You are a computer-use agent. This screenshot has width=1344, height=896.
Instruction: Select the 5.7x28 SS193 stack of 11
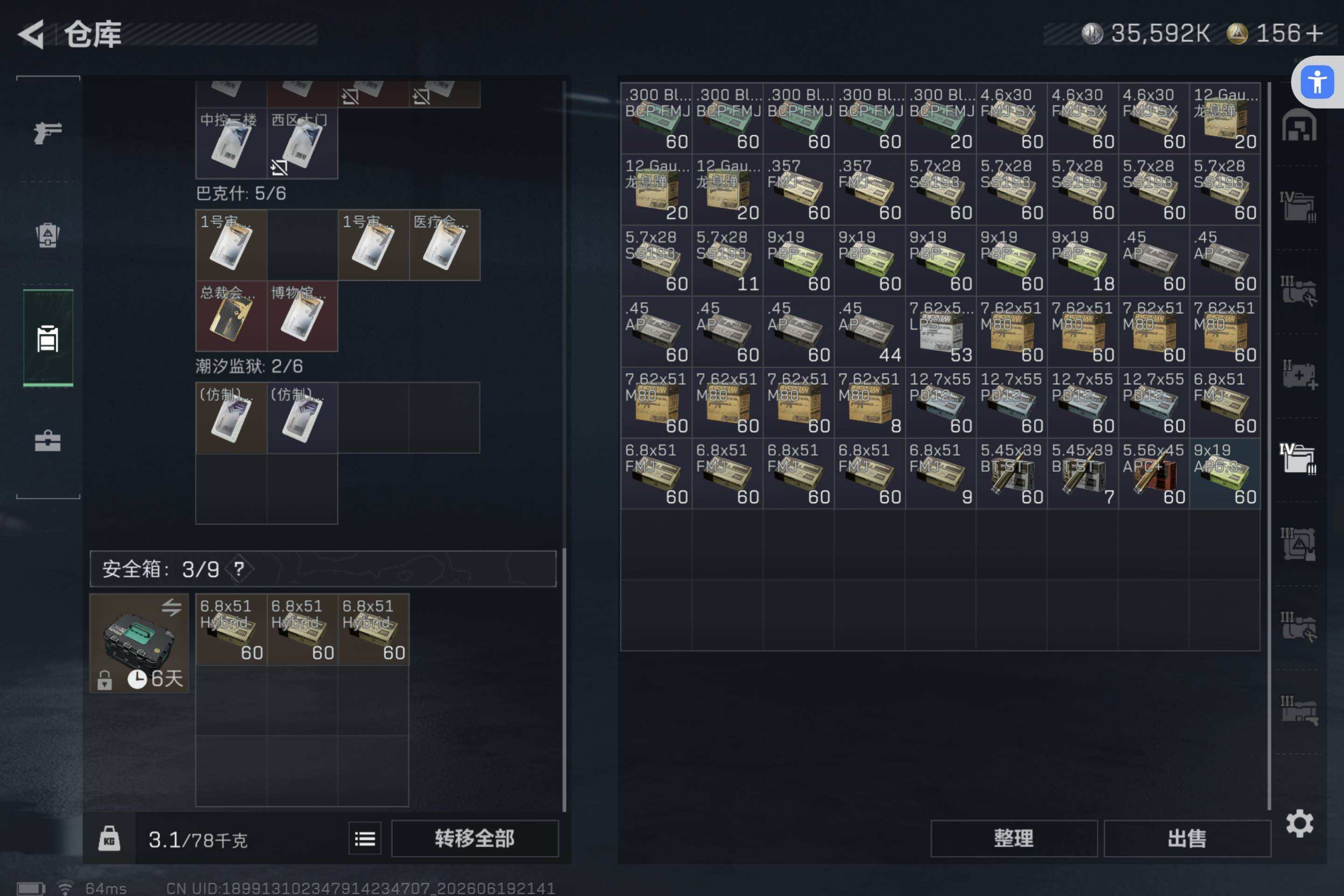click(727, 260)
